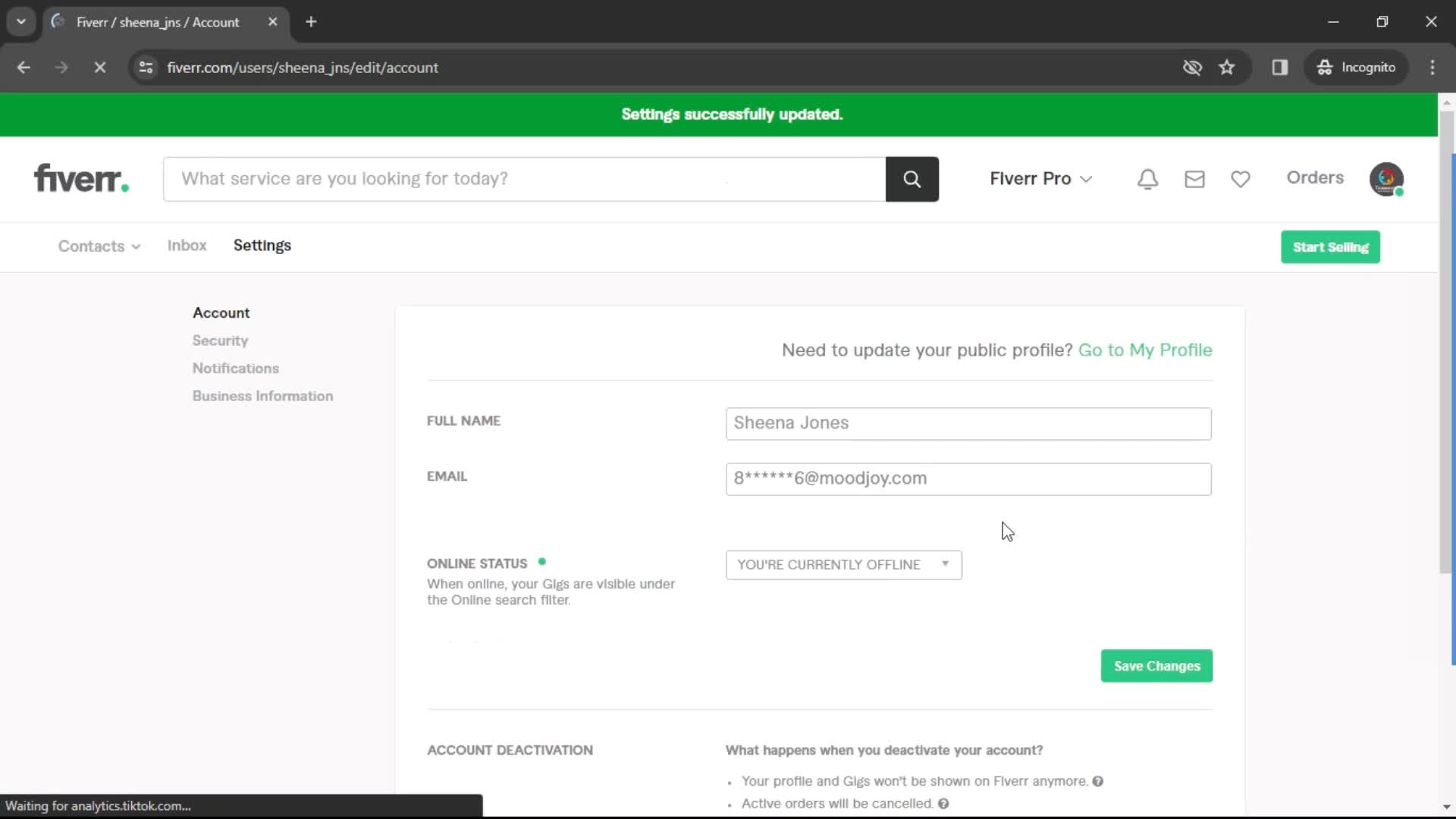Select the Security settings option
This screenshot has height=819, width=1456.
tap(219, 340)
